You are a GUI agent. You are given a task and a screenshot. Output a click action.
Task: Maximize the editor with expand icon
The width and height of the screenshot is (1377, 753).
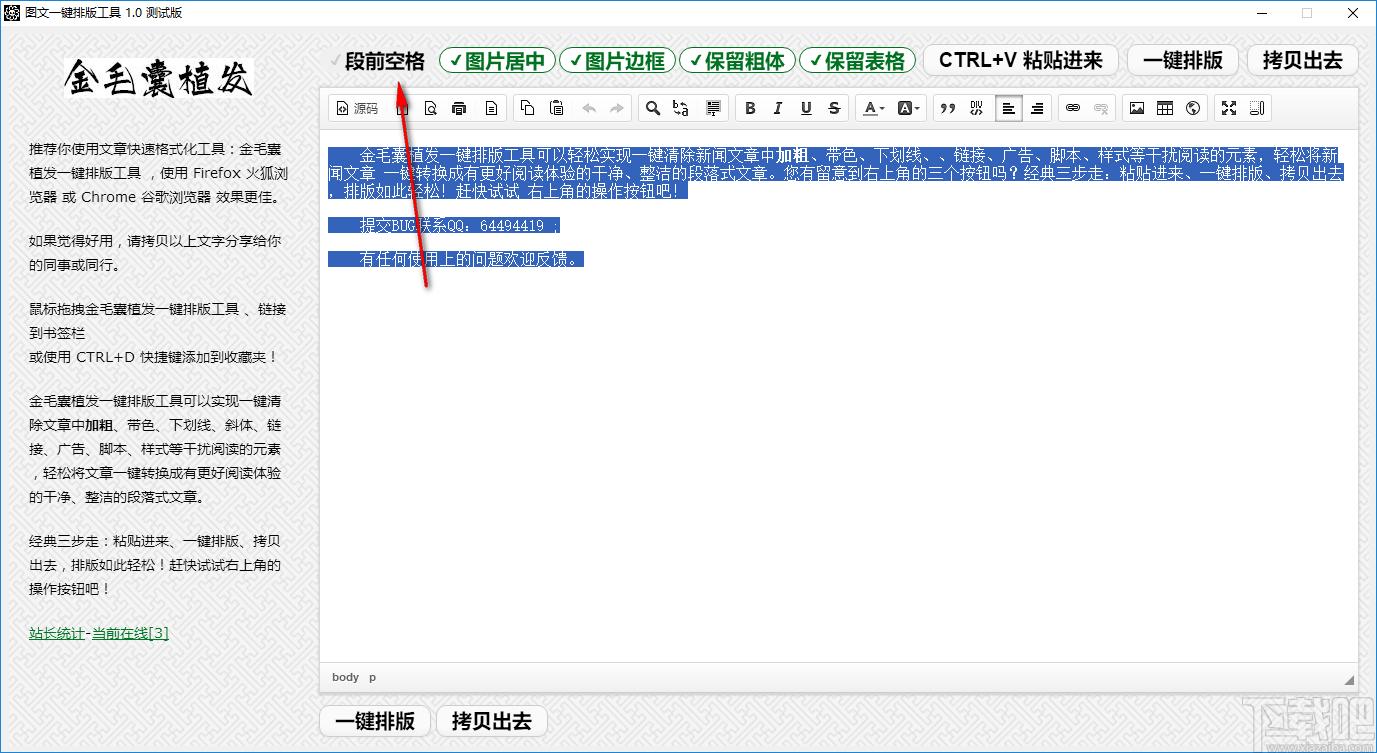[1229, 108]
